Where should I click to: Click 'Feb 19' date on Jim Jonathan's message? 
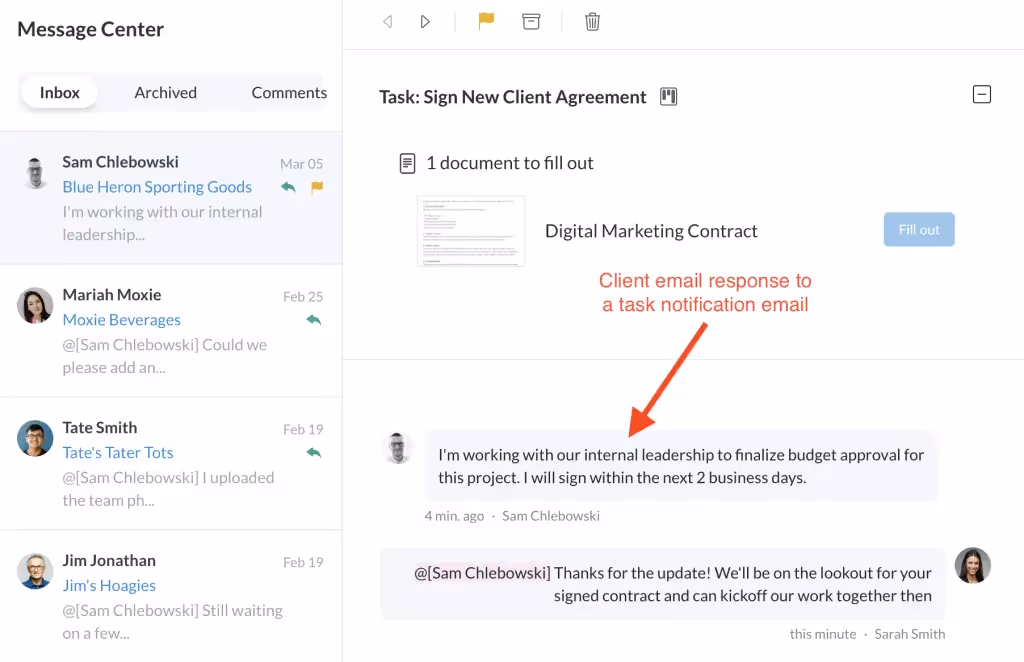(303, 562)
